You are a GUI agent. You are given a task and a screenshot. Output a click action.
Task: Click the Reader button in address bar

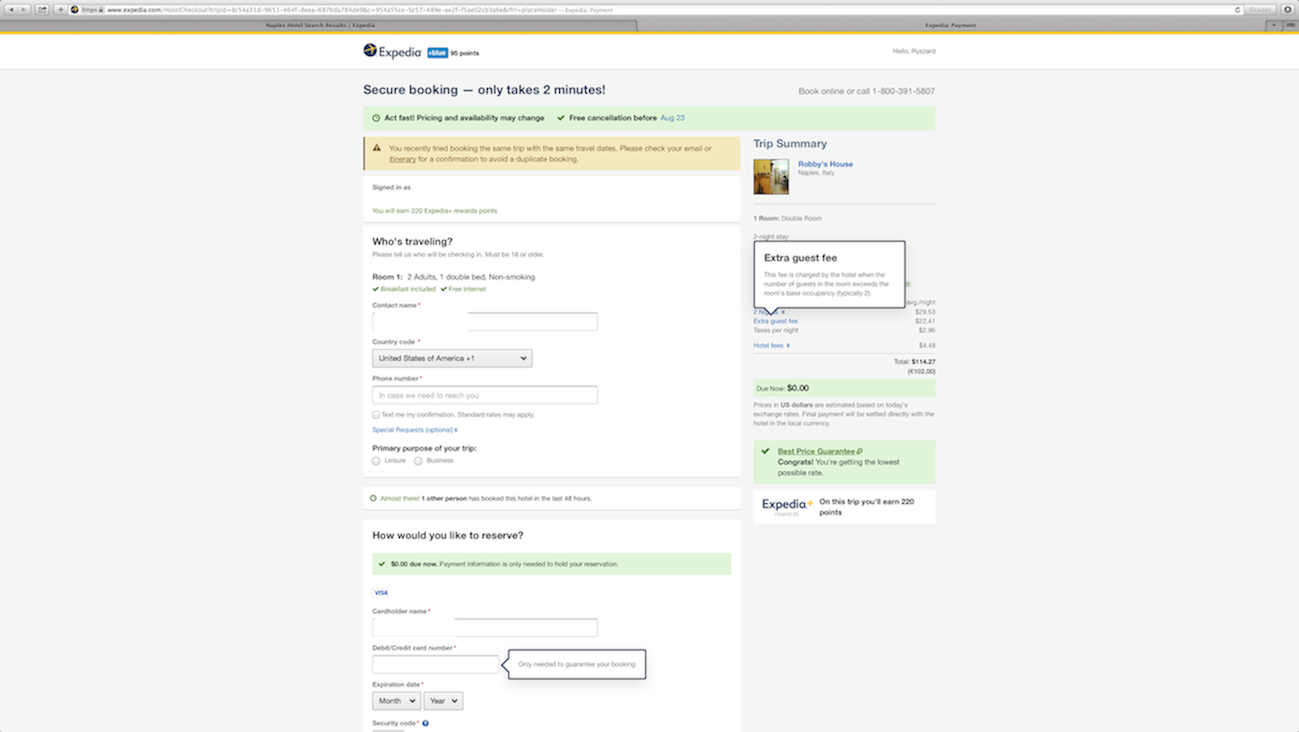pyautogui.click(x=1259, y=10)
